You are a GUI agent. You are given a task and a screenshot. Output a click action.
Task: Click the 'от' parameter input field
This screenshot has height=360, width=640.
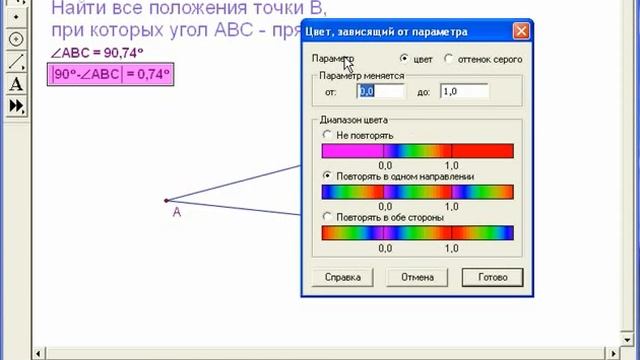pos(380,91)
